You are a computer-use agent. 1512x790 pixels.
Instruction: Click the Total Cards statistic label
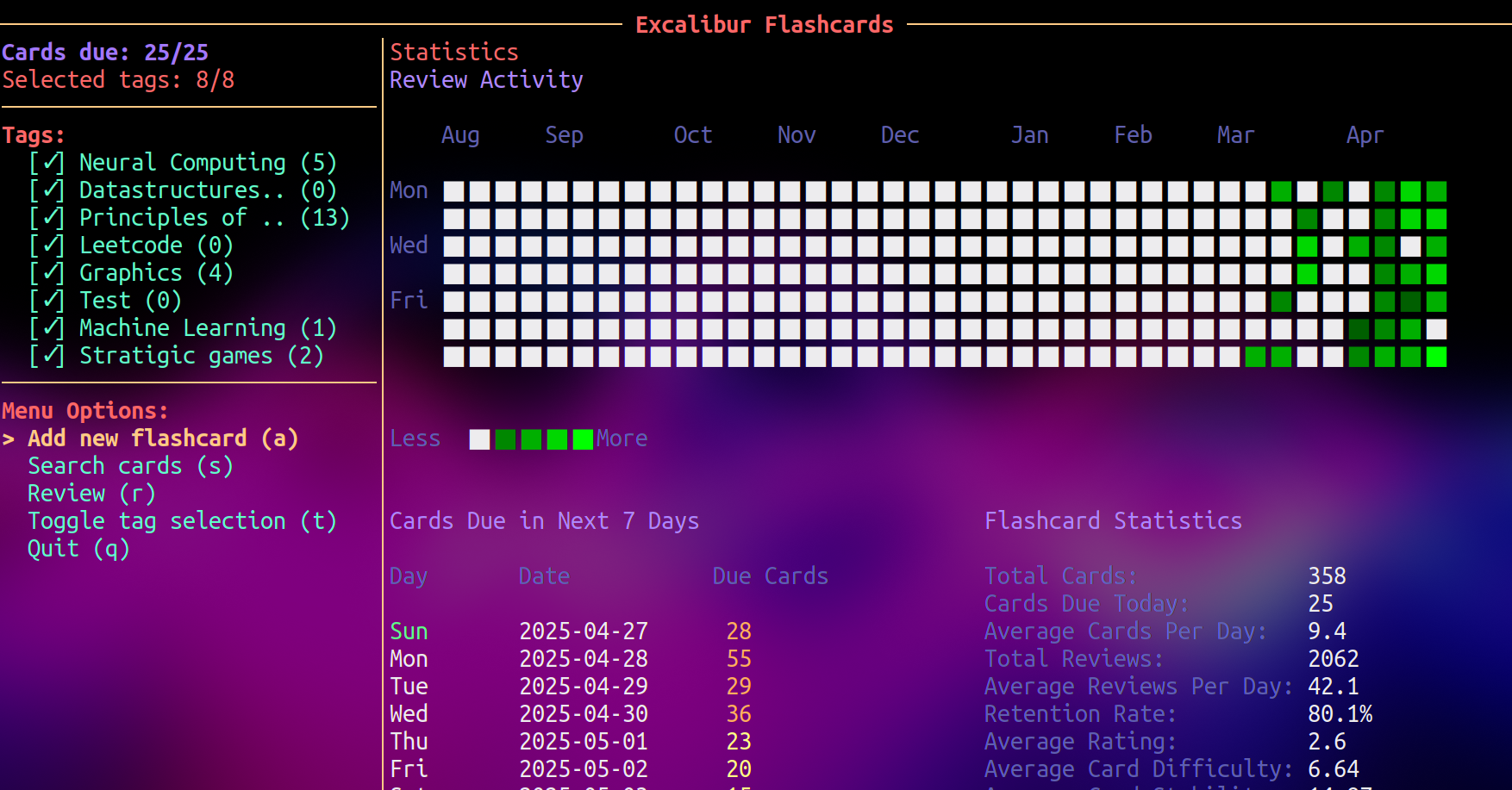(1060, 576)
